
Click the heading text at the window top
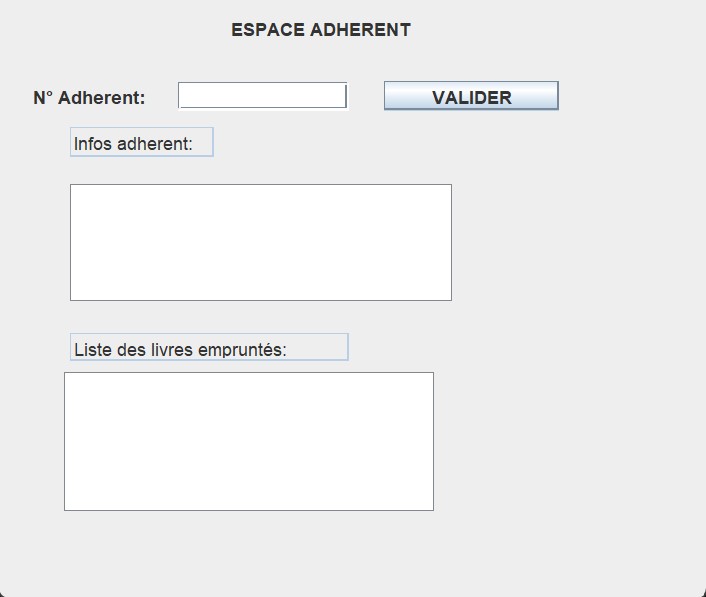(320, 30)
